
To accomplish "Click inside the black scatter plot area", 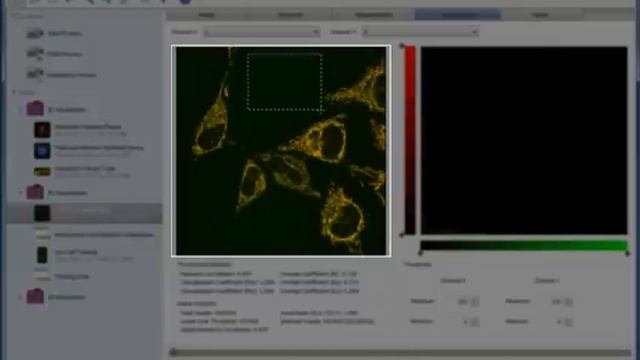I will (x=524, y=140).
